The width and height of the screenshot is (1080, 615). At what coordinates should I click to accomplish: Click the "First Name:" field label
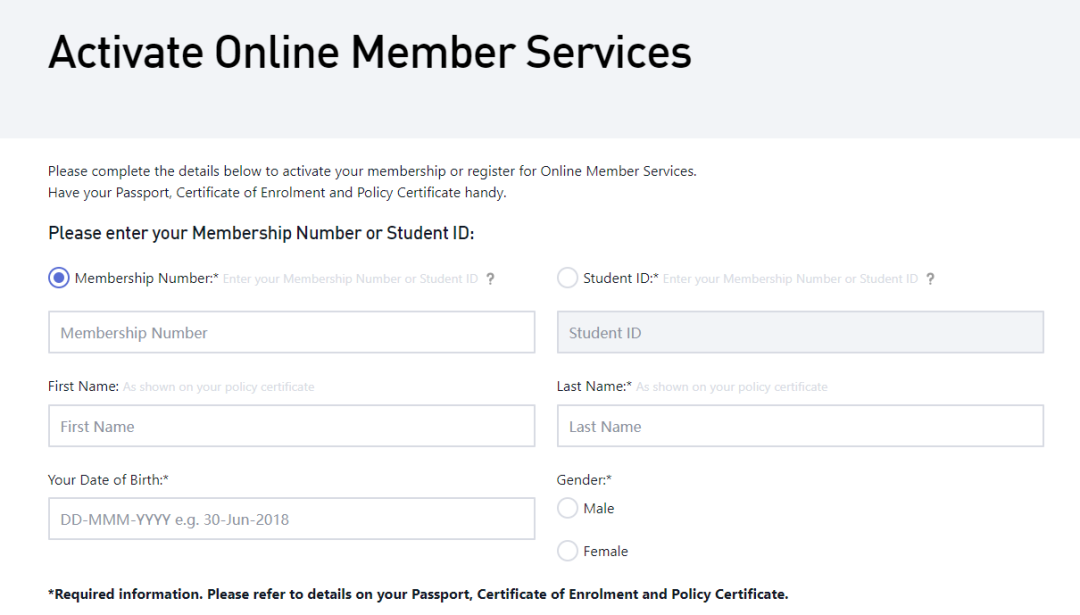pos(83,386)
